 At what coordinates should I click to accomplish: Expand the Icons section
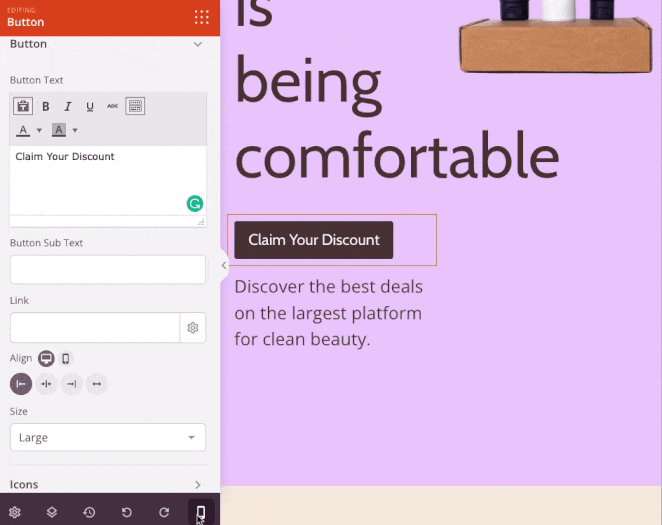[108, 484]
